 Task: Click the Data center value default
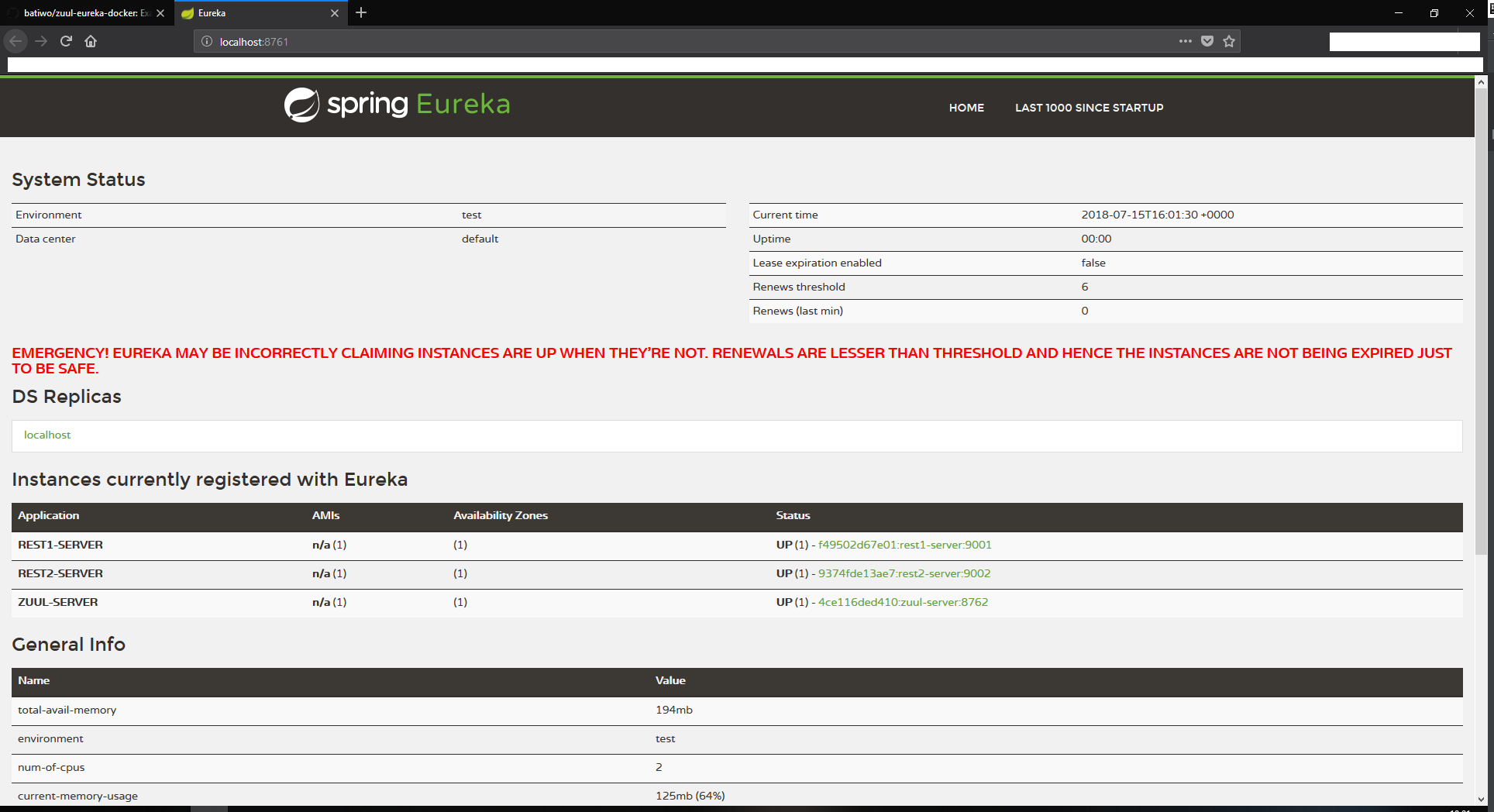click(x=480, y=239)
